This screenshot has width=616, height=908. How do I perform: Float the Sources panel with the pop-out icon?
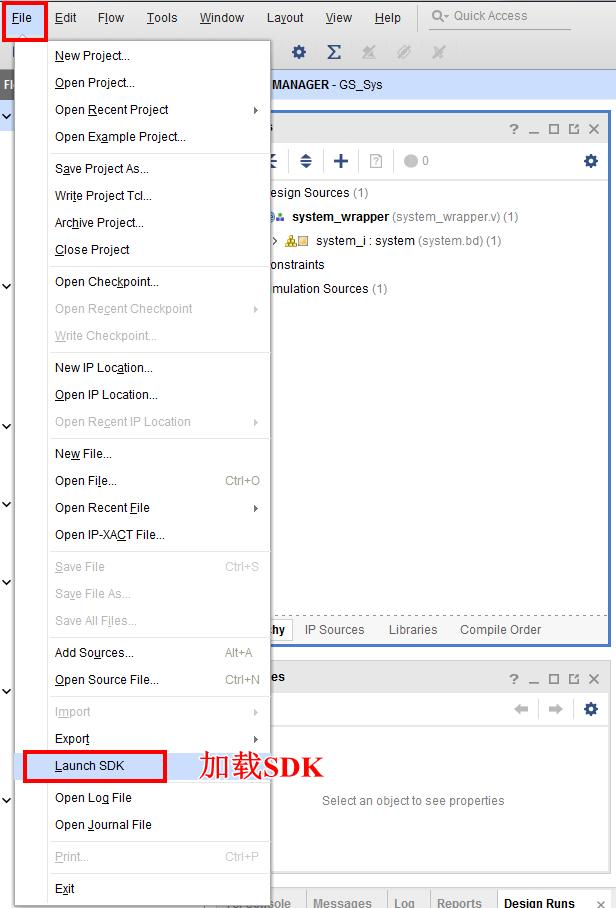574,129
